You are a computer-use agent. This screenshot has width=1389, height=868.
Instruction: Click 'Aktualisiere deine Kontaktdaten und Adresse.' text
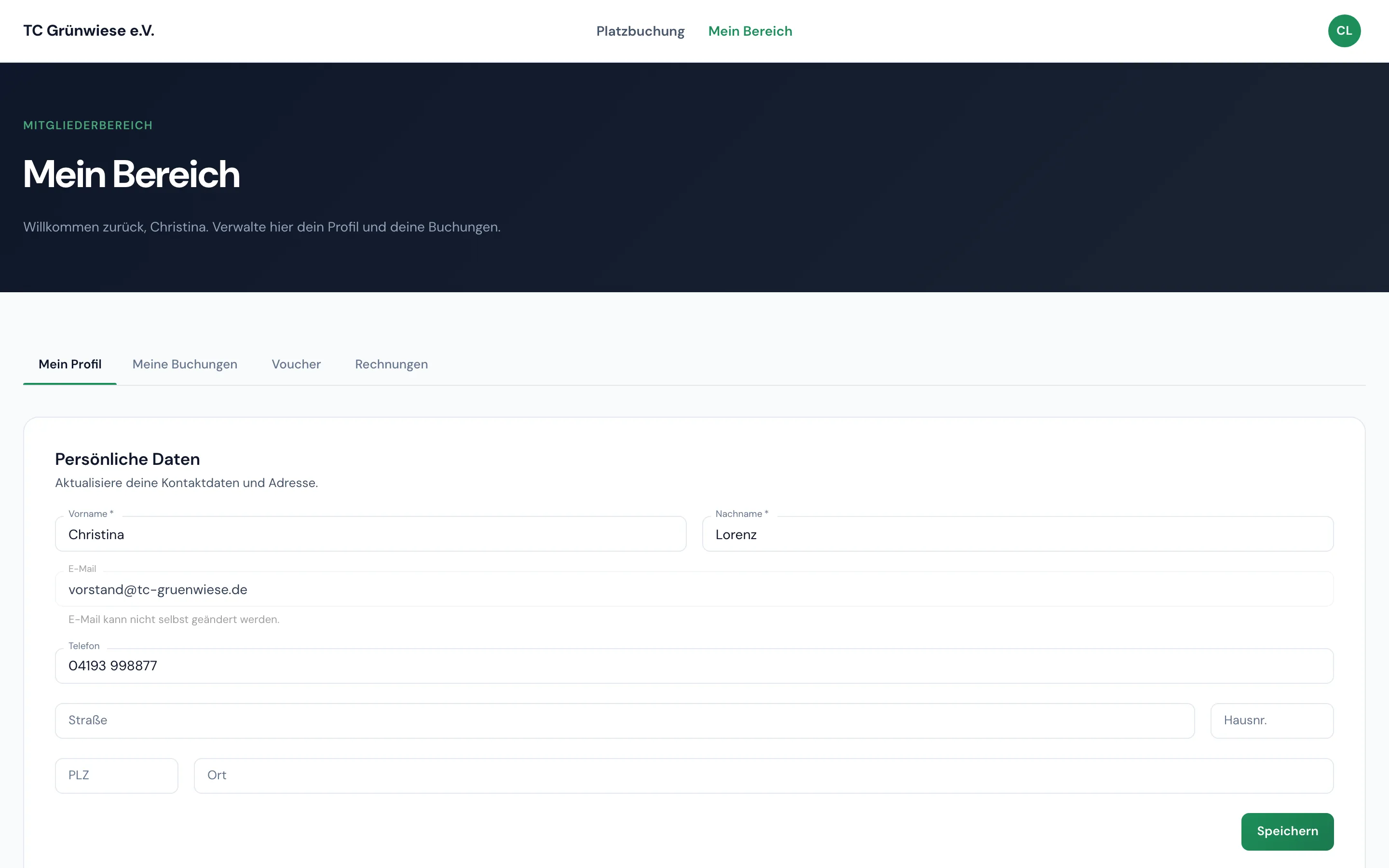(x=187, y=483)
